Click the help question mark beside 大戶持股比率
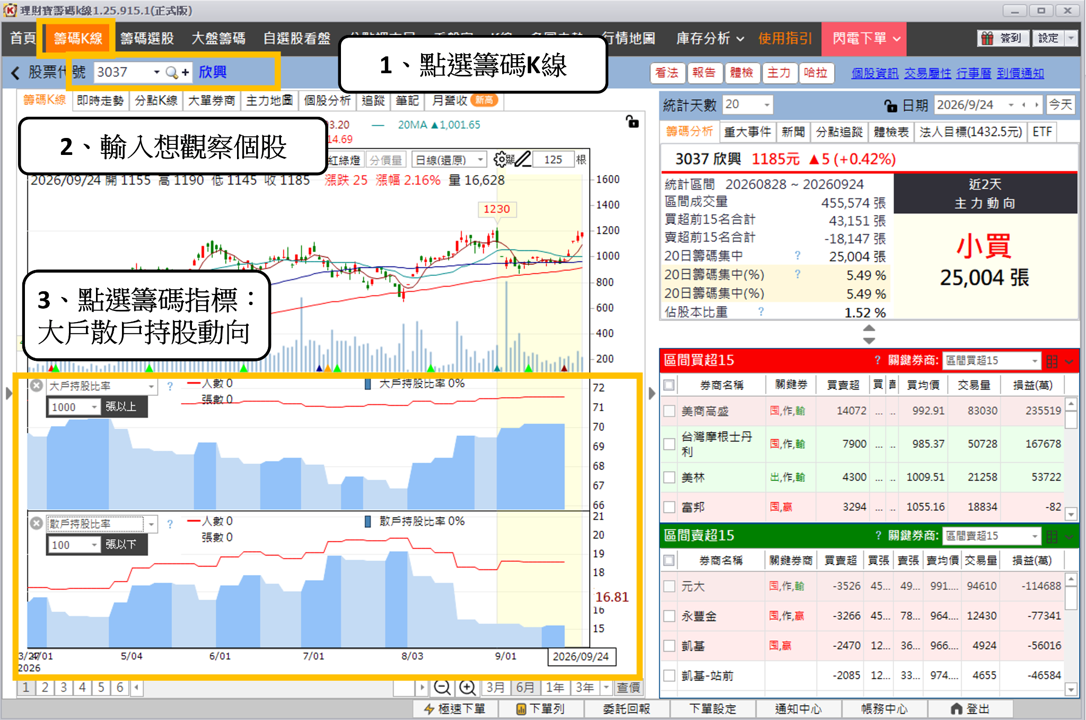 pyautogui.click(x=170, y=386)
